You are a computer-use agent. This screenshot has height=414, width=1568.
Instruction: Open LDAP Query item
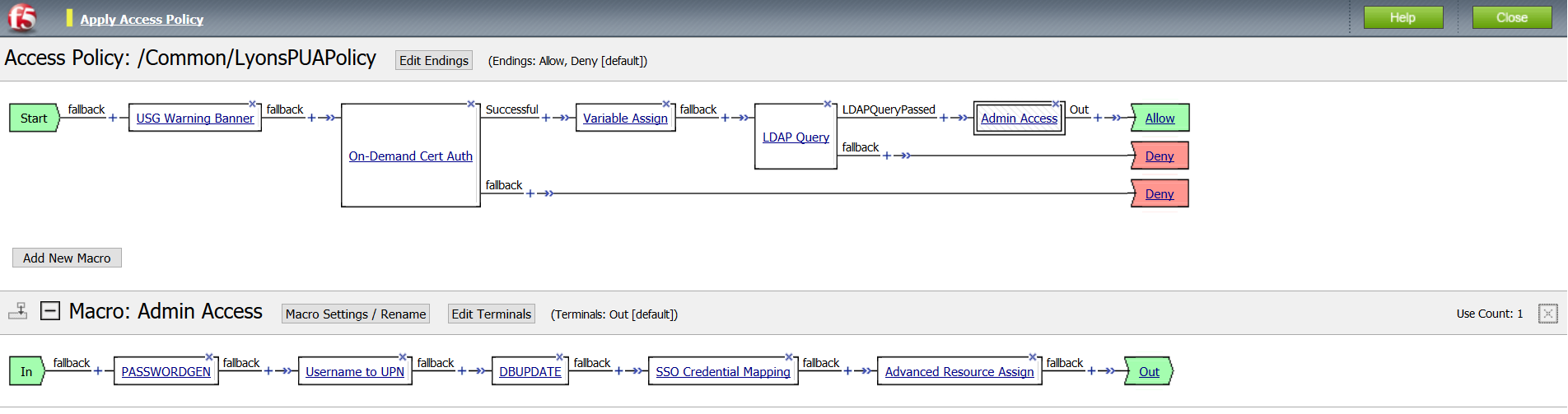[796, 137]
